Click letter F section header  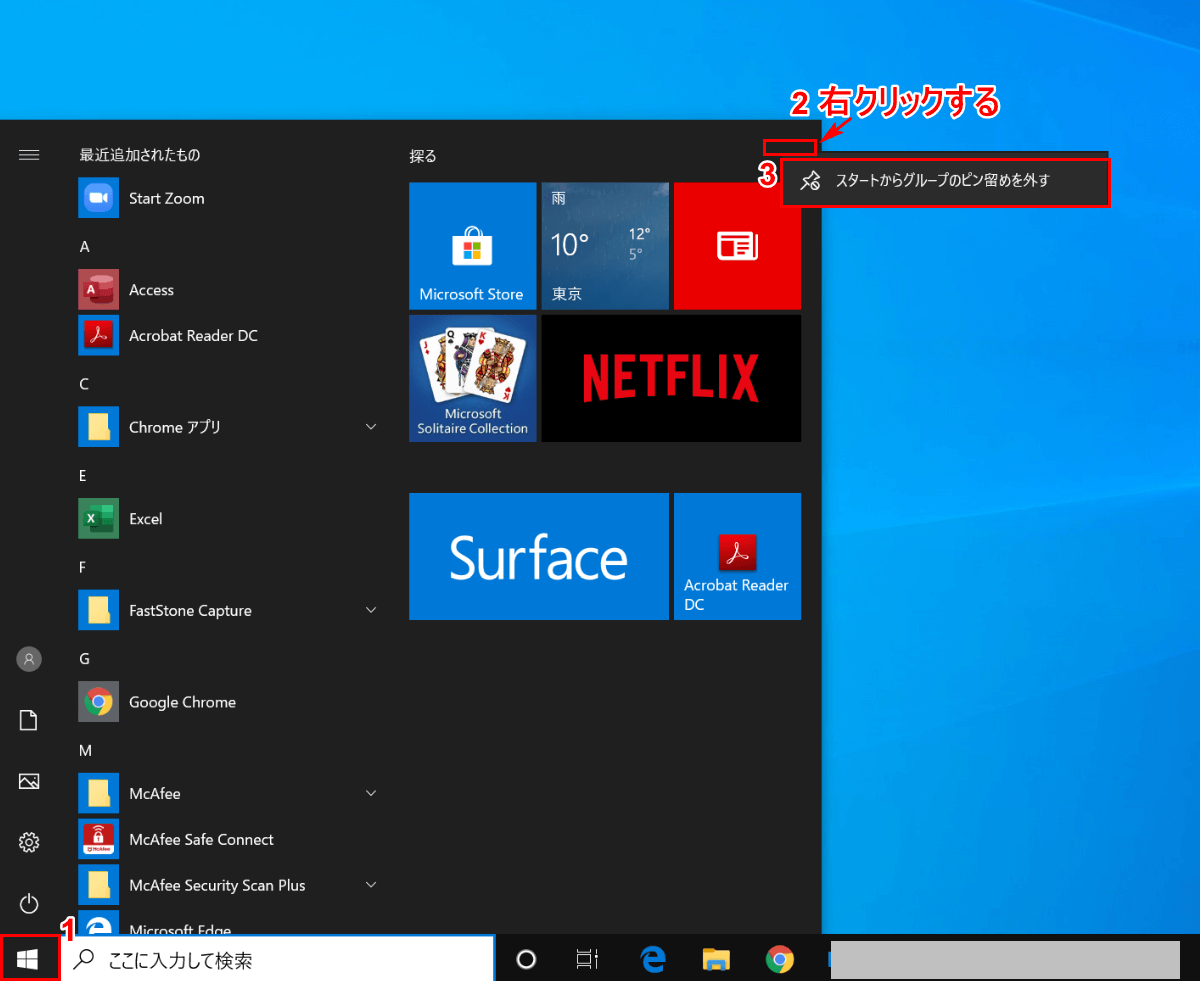click(x=84, y=566)
